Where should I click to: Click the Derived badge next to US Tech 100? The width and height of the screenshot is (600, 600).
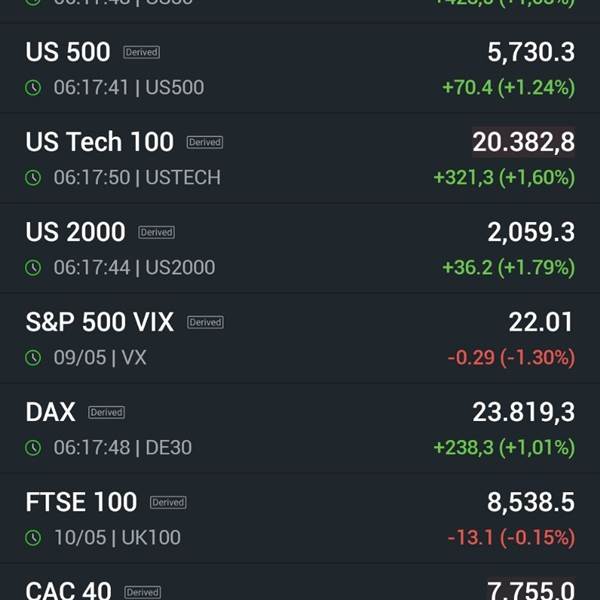tap(205, 142)
